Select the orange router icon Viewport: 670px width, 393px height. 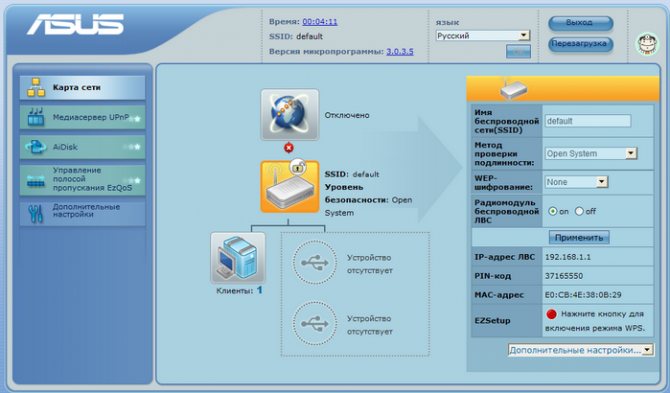(290, 187)
